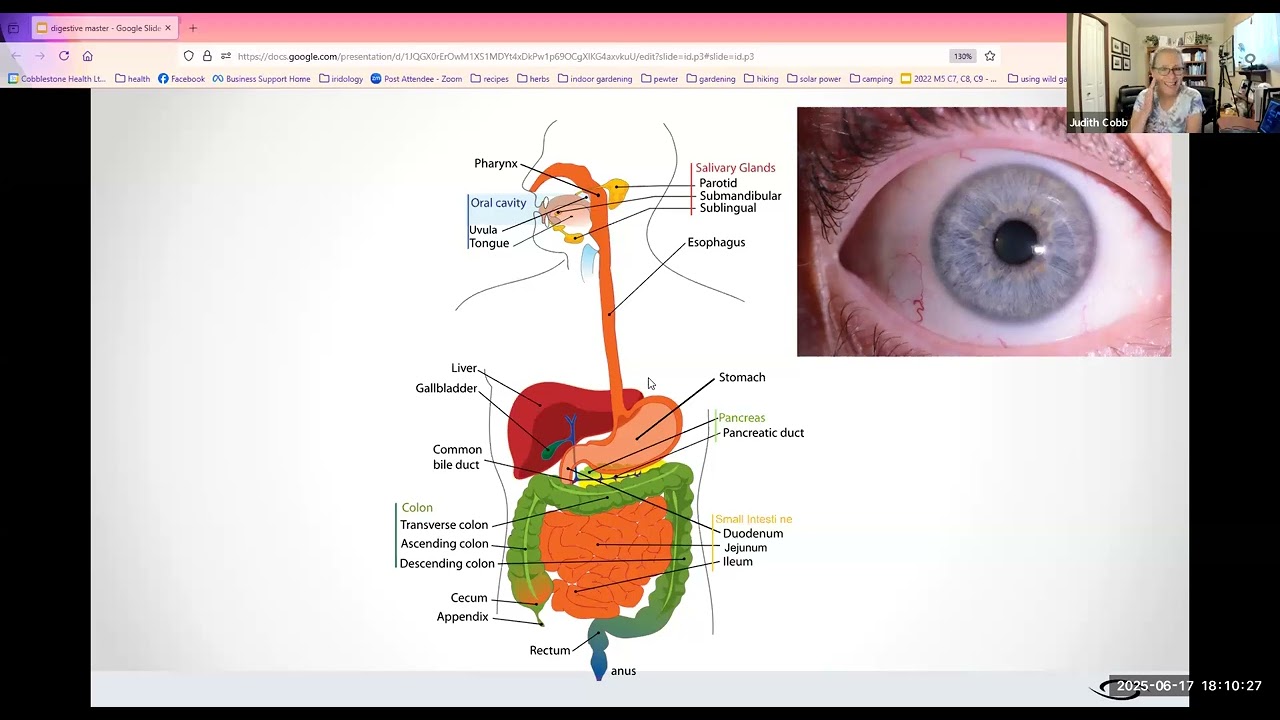Open the hiking bookmarks folder
The height and width of the screenshot is (720, 1280).
pyautogui.click(x=761, y=79)
